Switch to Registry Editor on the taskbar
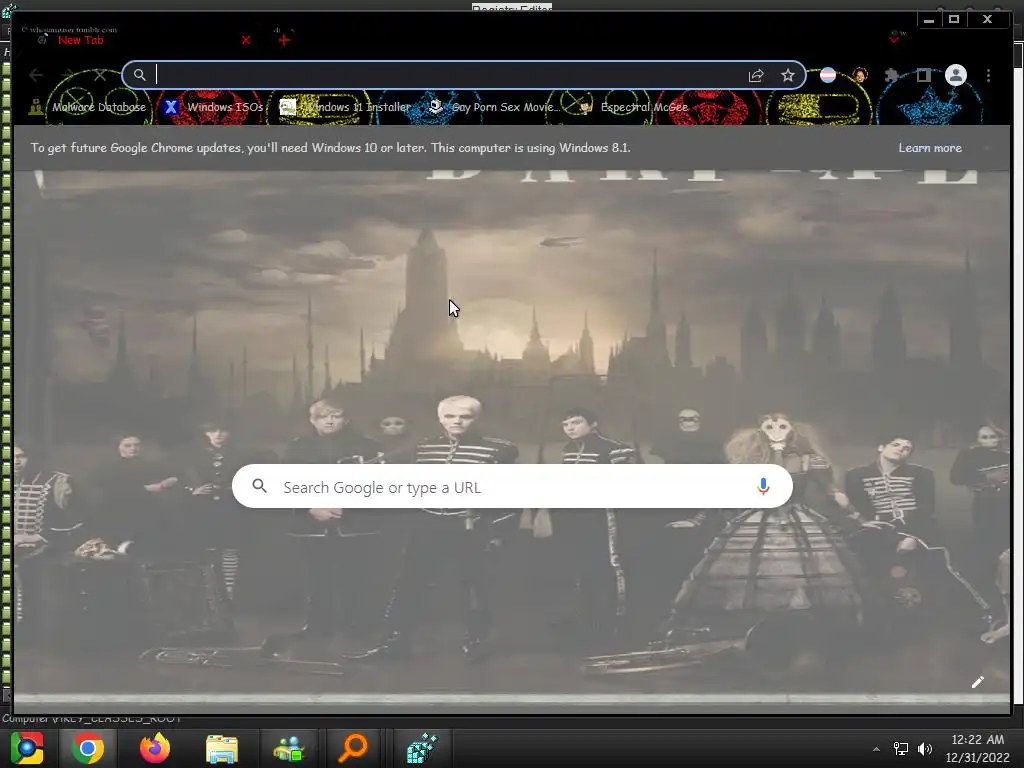Image resolution: width=1024 pixels, height=768 pixels. (421, 748)
